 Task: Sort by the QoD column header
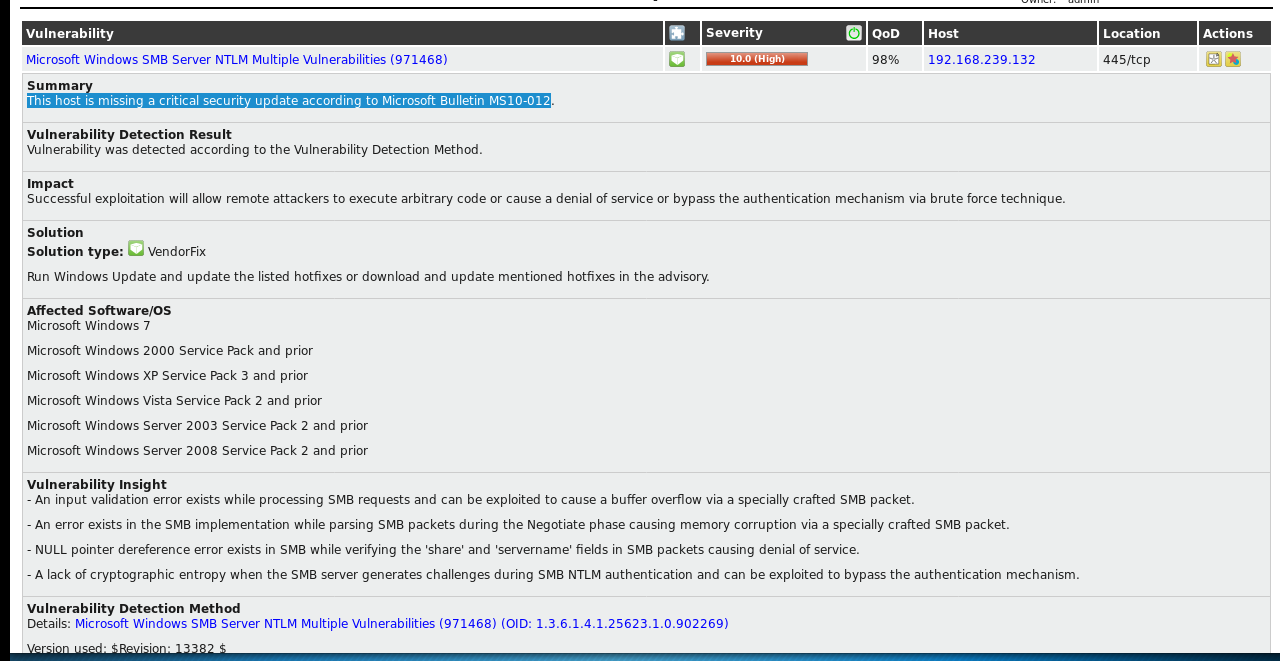coord(886,34)
